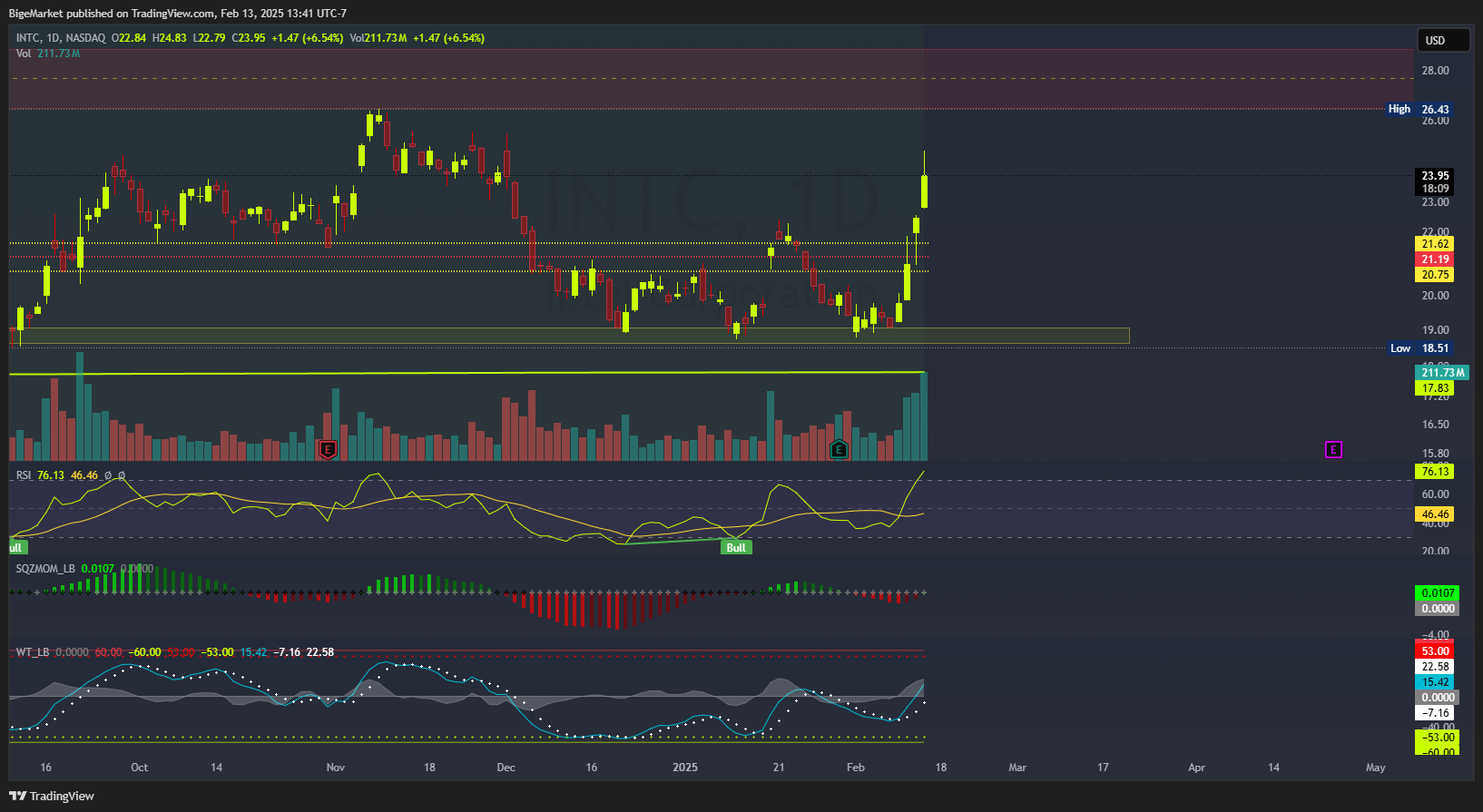Open the USD currency selector
The width and height of the screenshot is (1483, 812).
[x=1443, y=40]
